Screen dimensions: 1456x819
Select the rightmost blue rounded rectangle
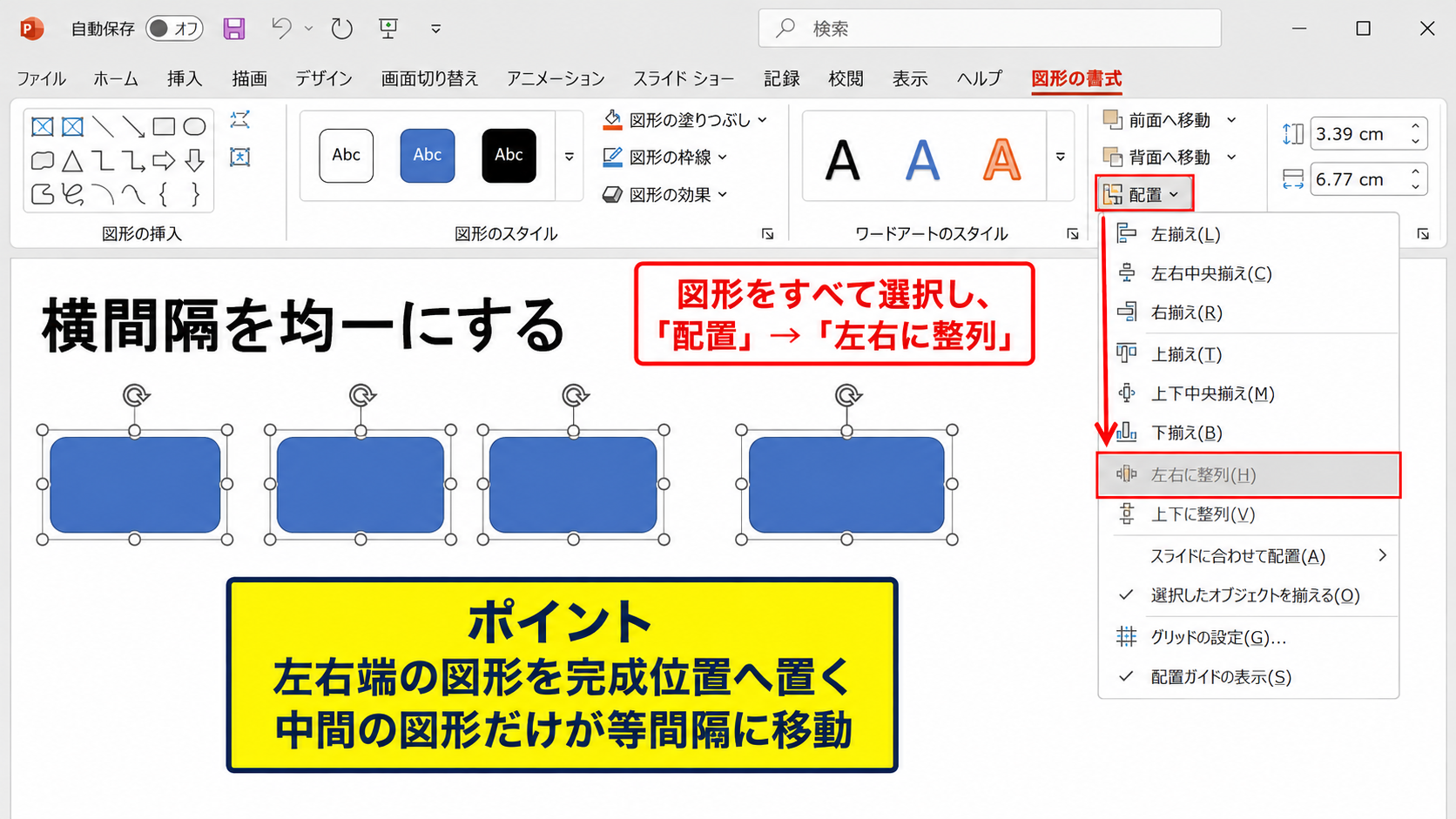[x=846, y=485]
